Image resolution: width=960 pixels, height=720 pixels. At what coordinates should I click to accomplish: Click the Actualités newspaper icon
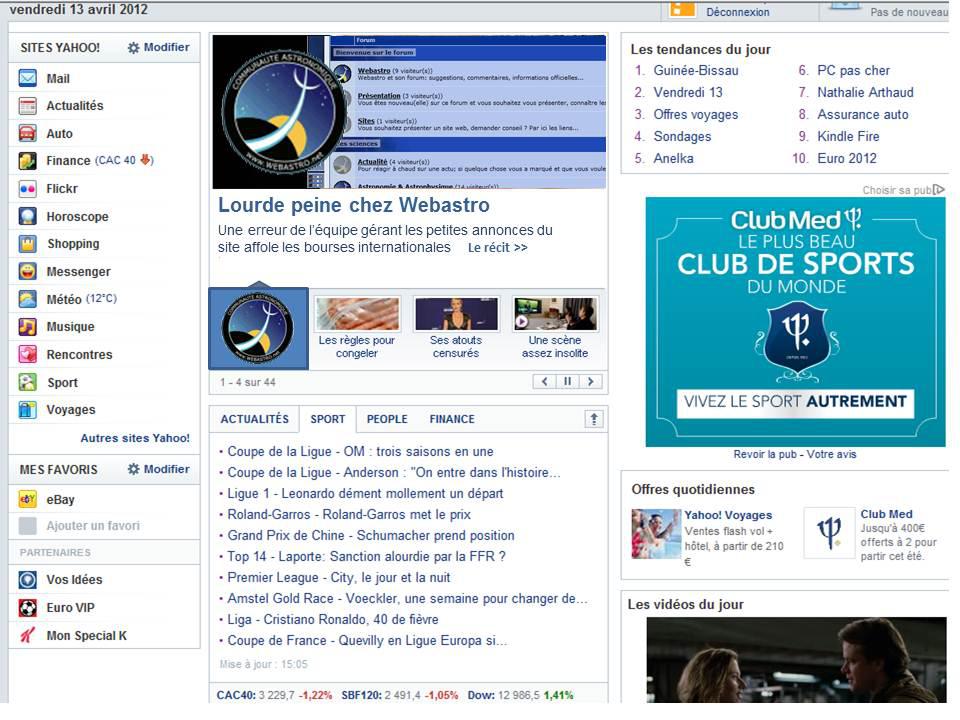pyautogui.click(x=28, y=106)
